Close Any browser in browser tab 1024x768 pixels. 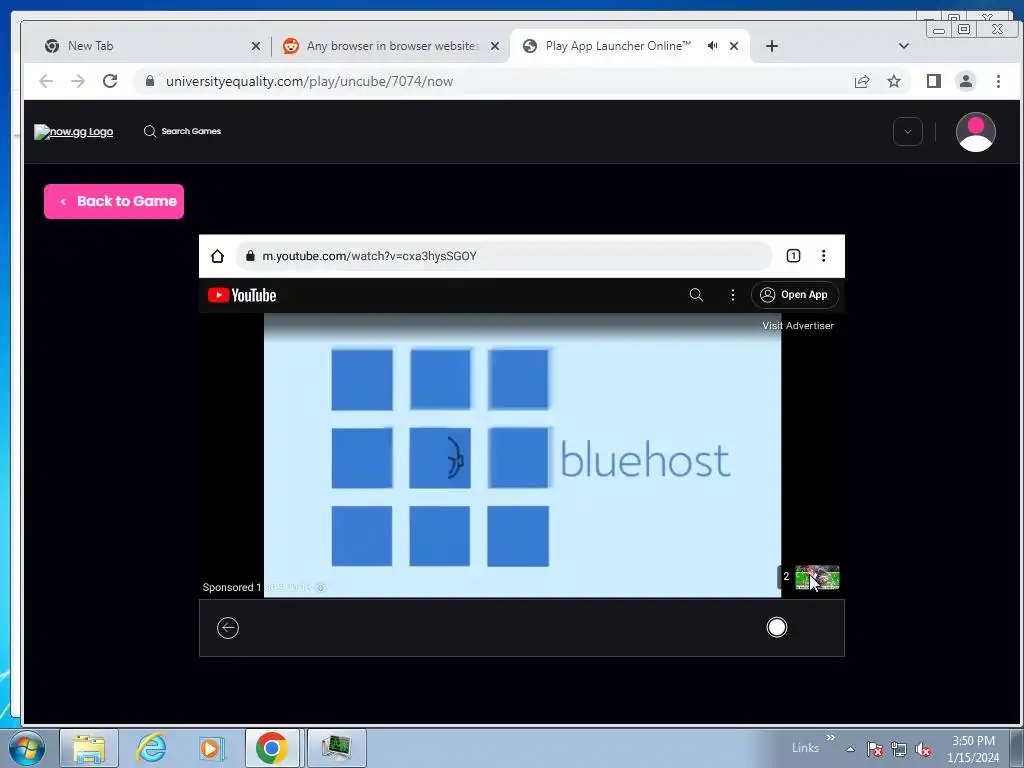(x=494, y=46)
